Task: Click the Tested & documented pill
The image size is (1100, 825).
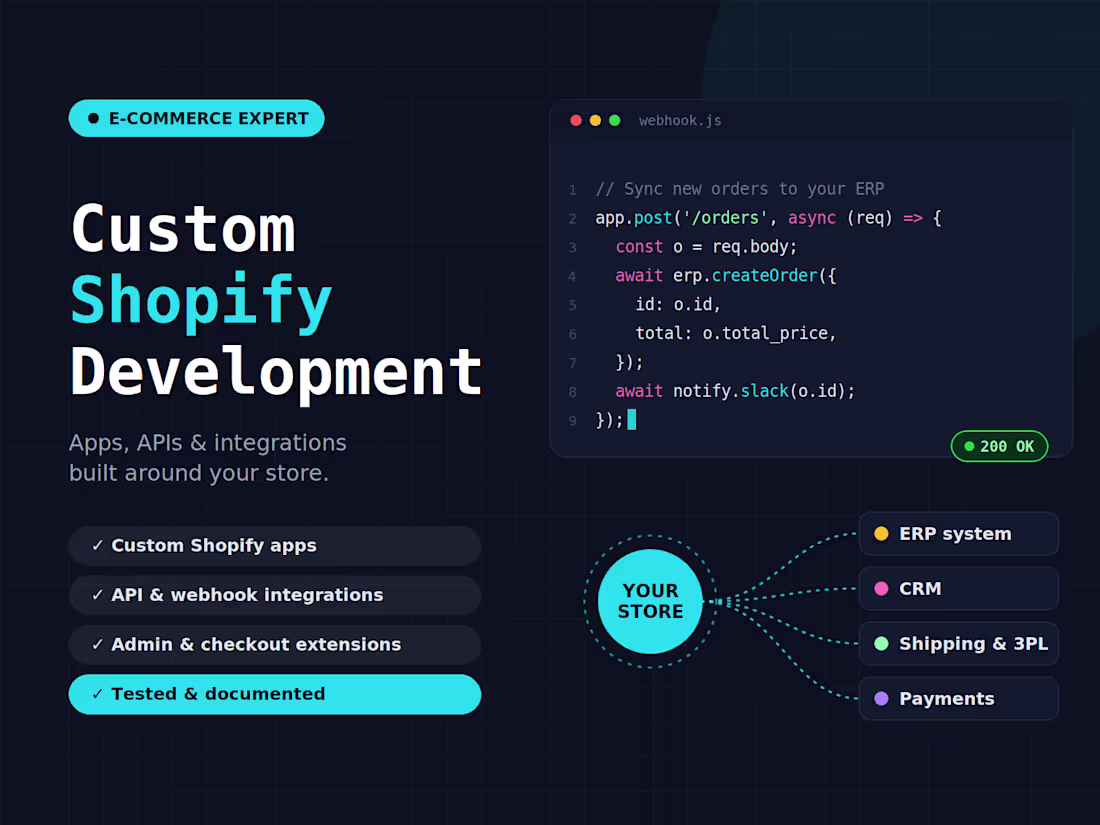Action: click(x=274, y=694)
